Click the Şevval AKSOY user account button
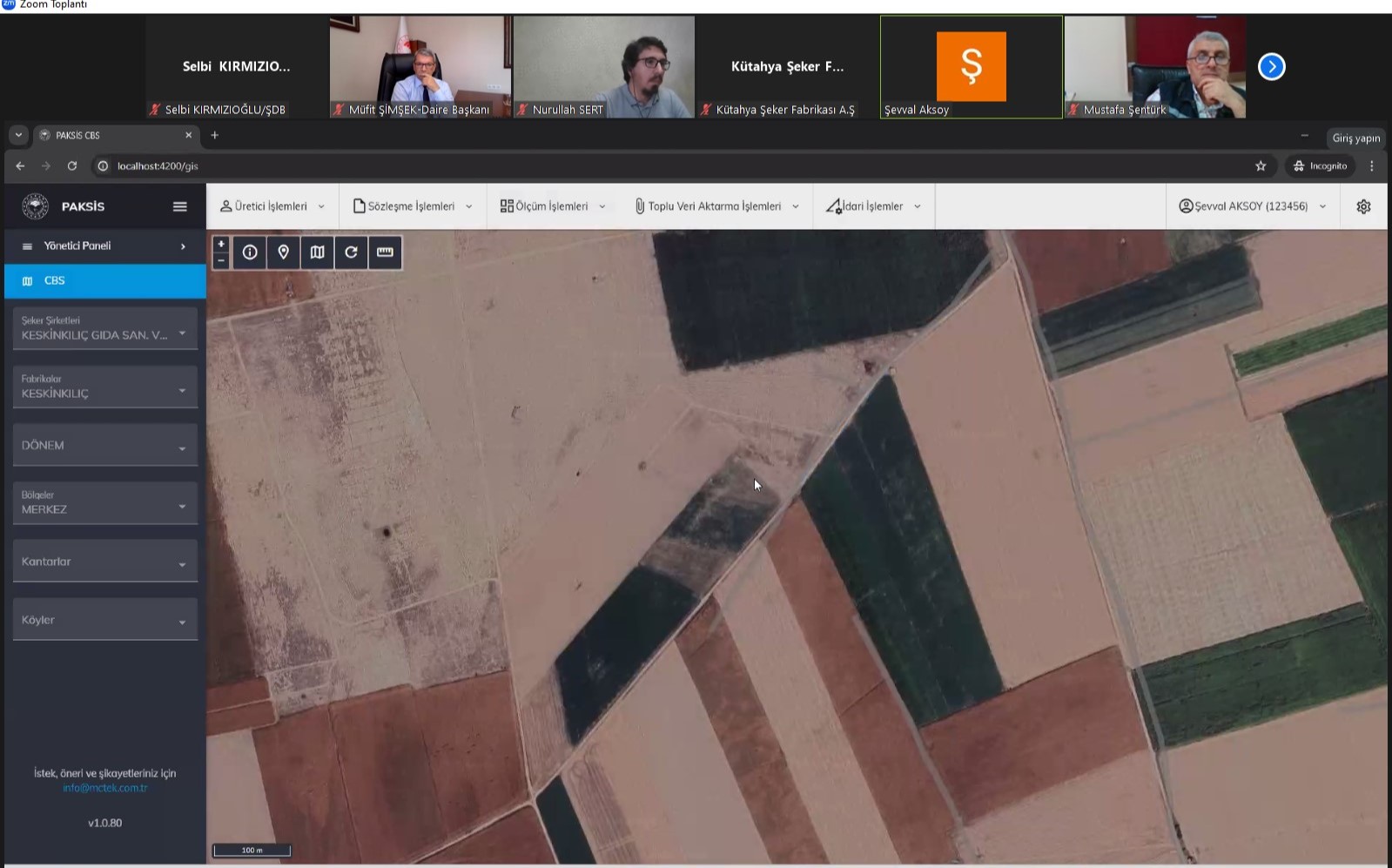The width and height of the screenshot is (1392, 868). pyautogui.click(x=1252, y=206)
